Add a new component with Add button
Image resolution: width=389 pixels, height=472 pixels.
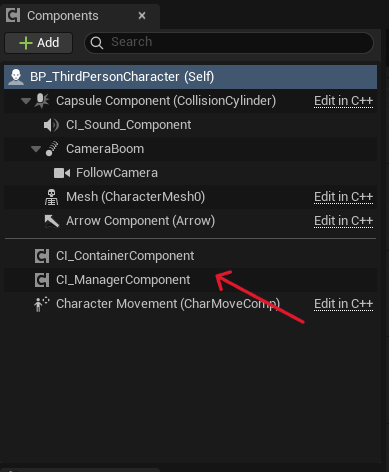coord(39,43)
